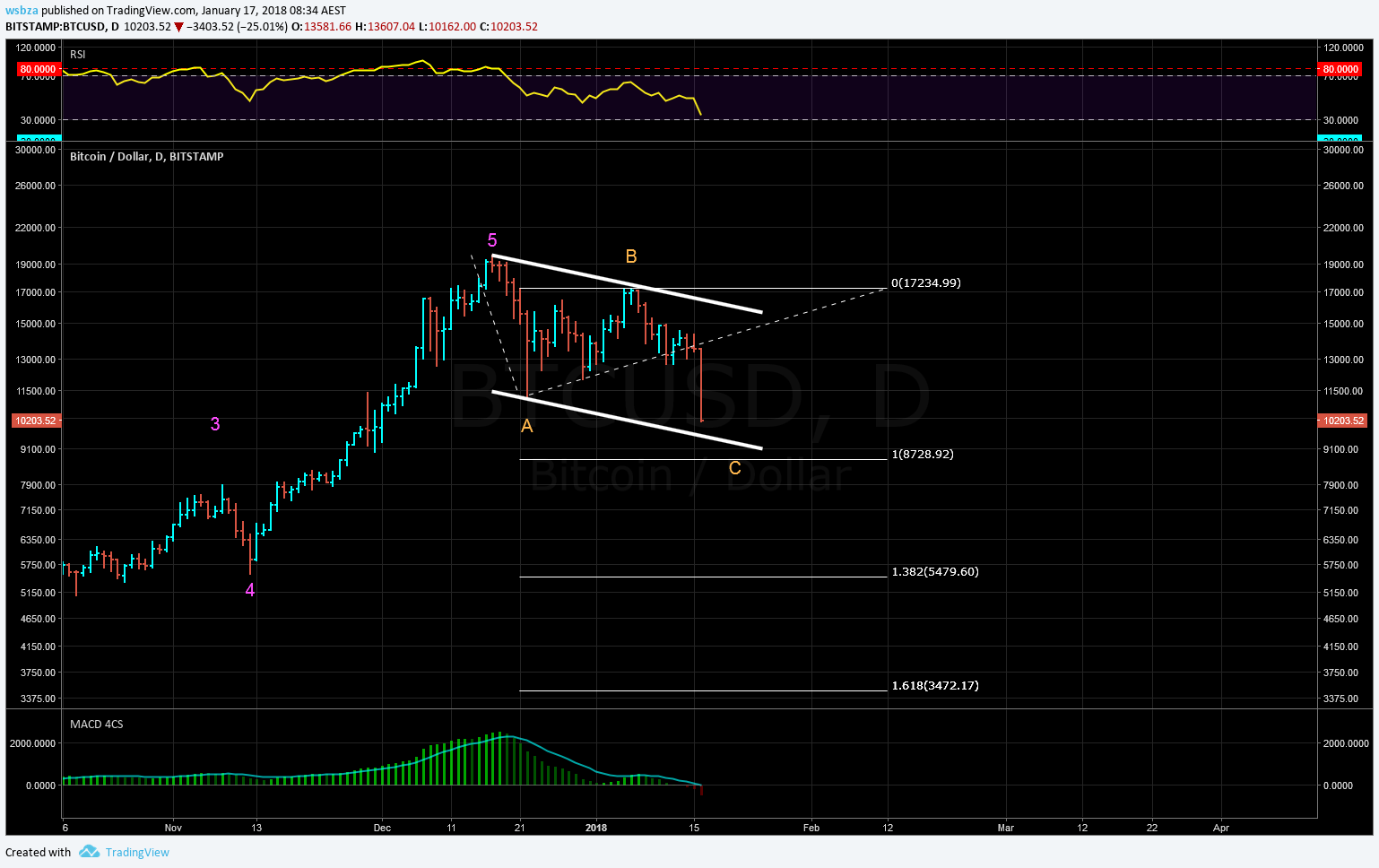Click the Fibonacci 1.618(3472.17) label
1379x868 pixels.
coord(935,685)
